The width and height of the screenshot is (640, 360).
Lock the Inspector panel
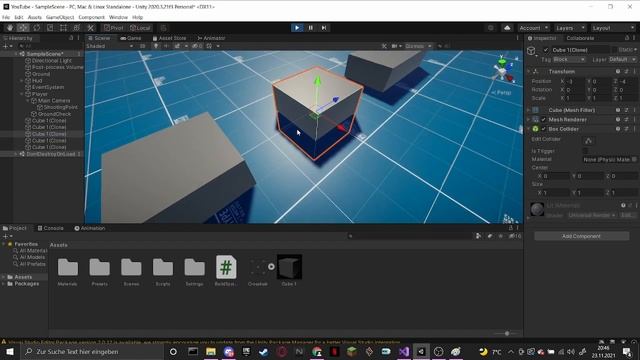pyautogui.click(x=627, y=38)
